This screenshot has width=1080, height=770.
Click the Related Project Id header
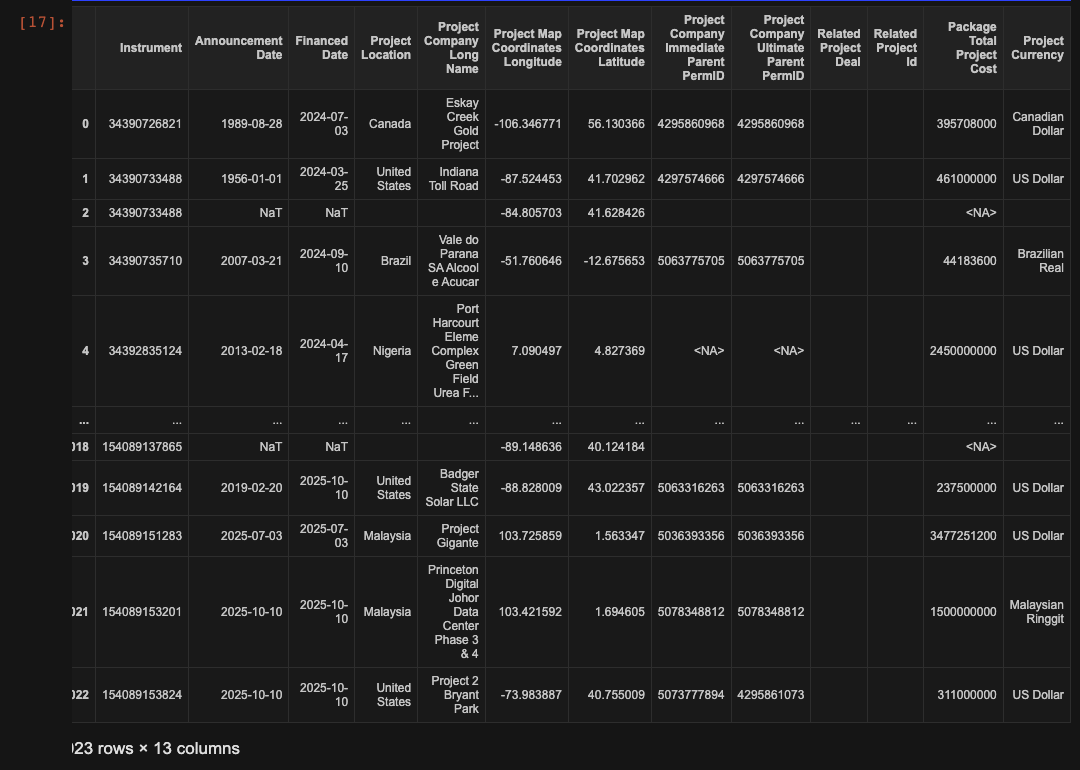(895, 48)
